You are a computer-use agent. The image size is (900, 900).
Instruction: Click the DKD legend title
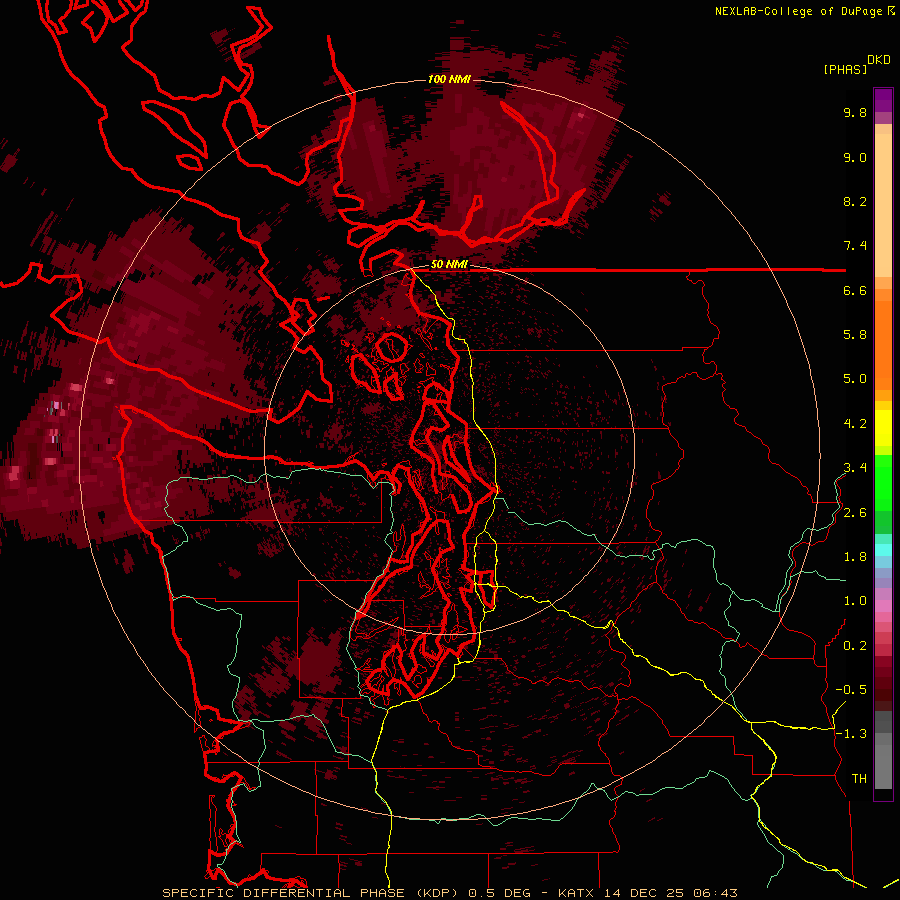click(x=878, y=59)
